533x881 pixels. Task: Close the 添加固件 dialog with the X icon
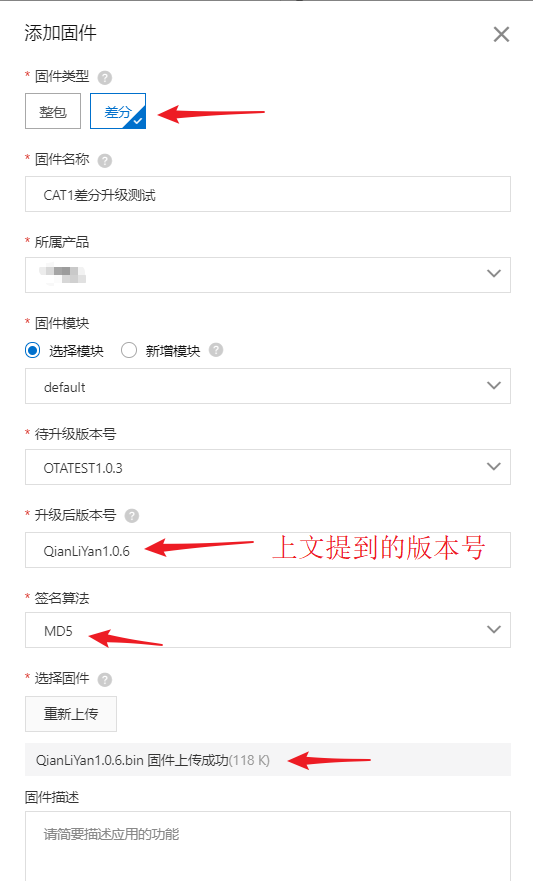(x=501, y=34)
